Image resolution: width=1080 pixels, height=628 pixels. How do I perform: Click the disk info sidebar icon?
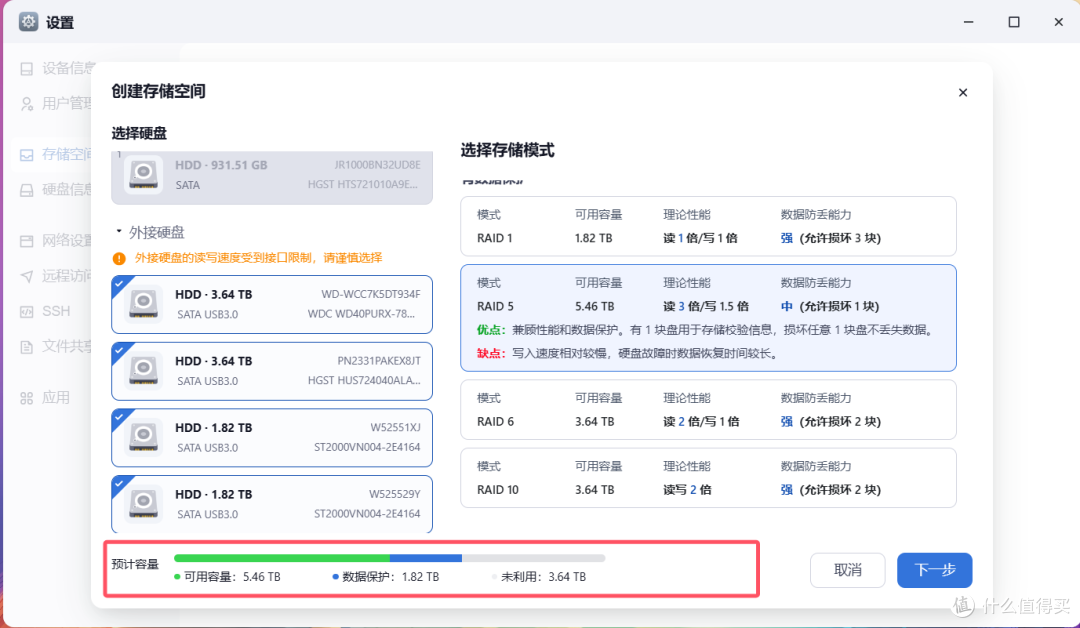(27, 190)
